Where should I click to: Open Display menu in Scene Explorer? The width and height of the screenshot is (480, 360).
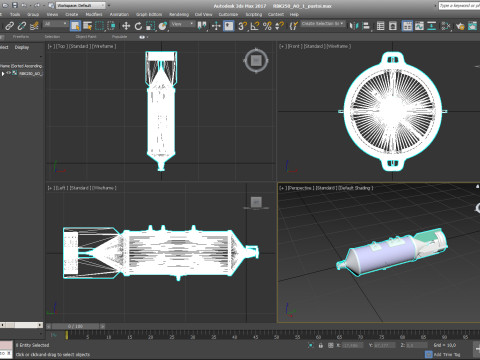pos(22,47)
